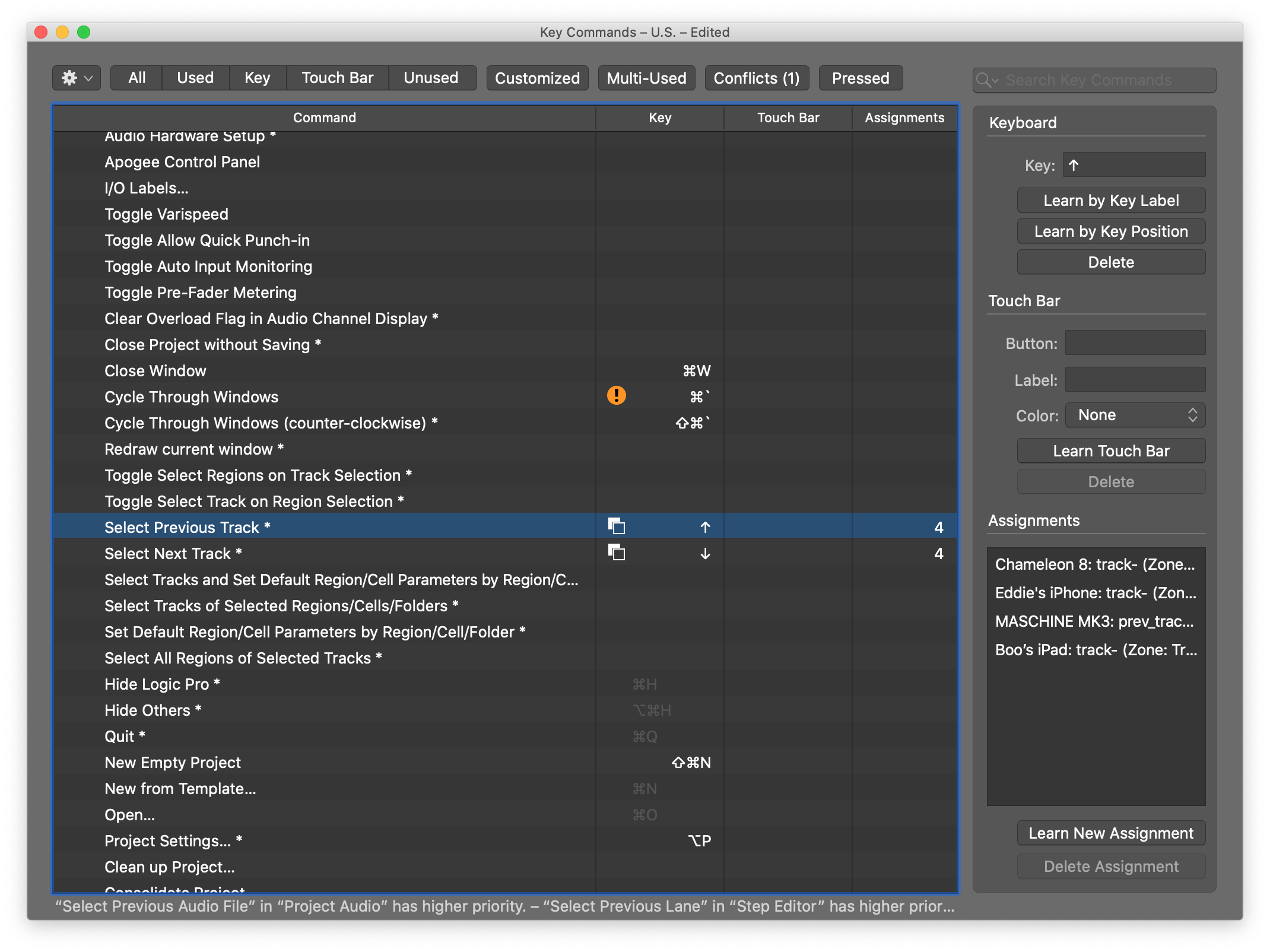Viewport: 1270px width, 952px height.
Task: Click Learn New Assignment button
Action: click(1110, 833)
